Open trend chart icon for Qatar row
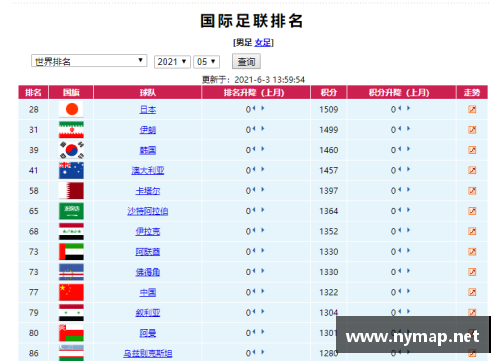This screenshot has width=500, height=362. (472, 191)
